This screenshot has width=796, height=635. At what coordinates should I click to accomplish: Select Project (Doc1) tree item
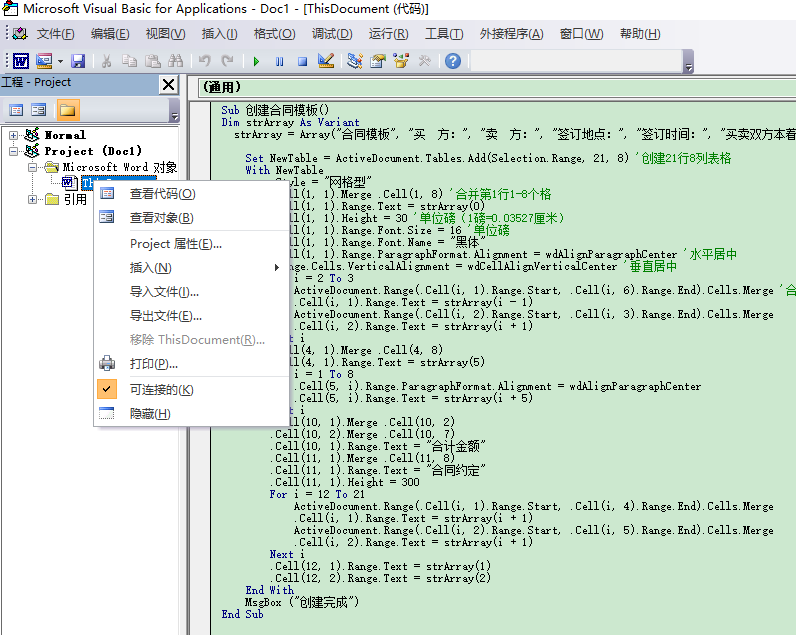pos(93,151)
